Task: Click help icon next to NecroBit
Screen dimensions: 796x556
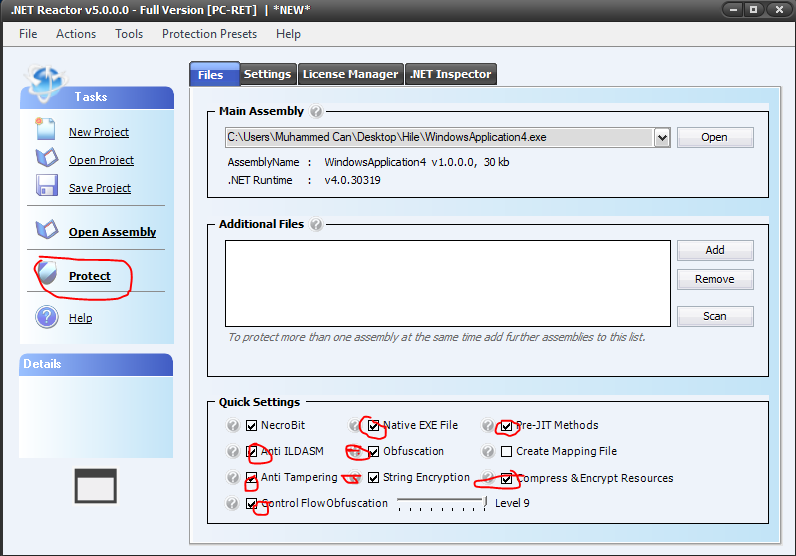Action: 233,426
